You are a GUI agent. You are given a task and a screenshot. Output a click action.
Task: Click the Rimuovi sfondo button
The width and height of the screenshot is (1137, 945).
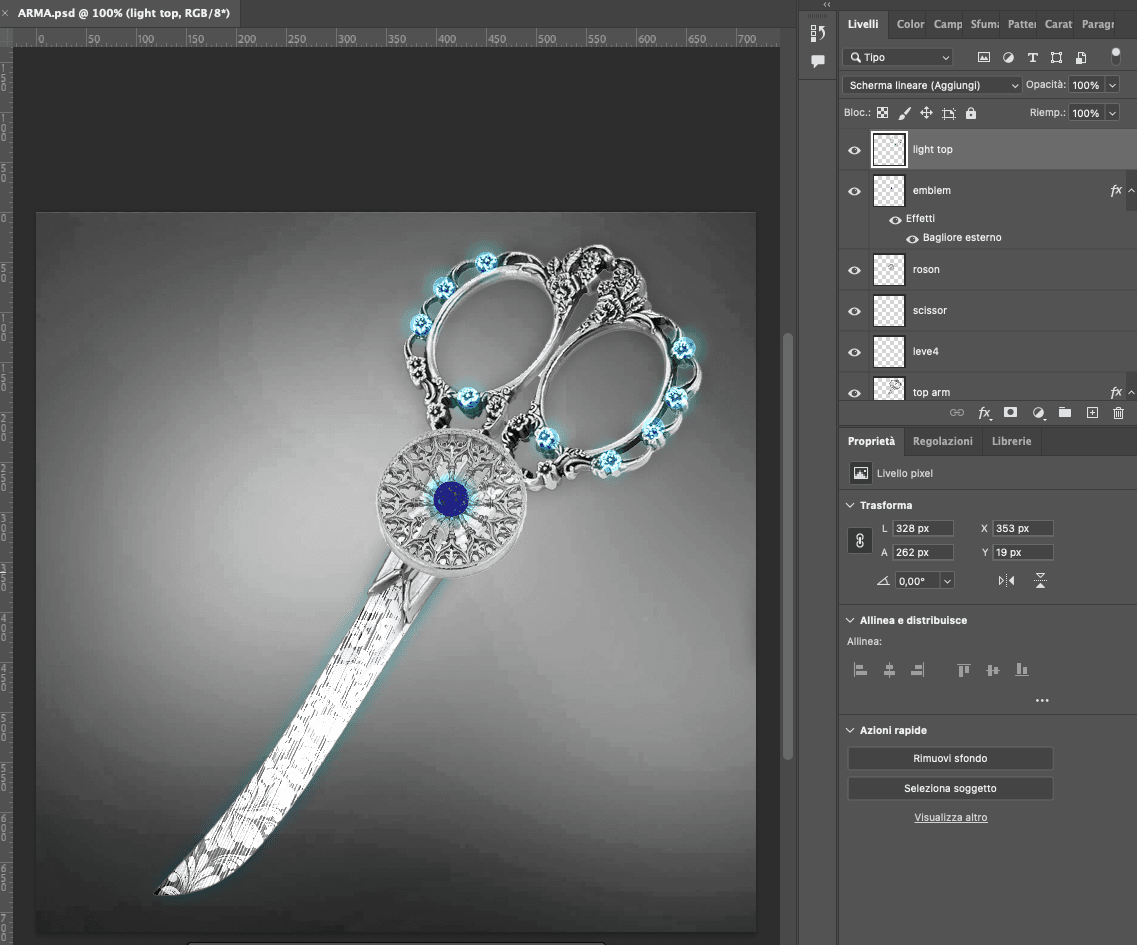pos(950,758)
